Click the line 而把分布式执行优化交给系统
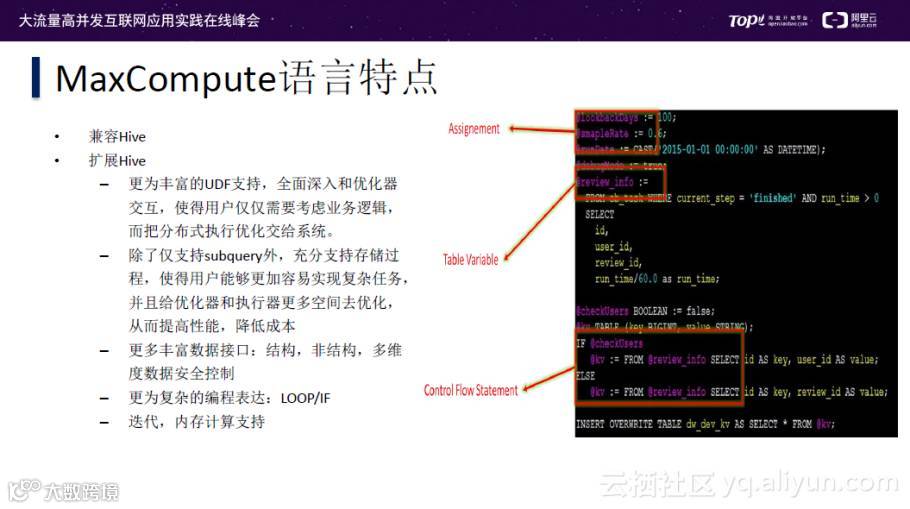The height and width of the screenshot is (509, 910). click(x=232, y=232)
